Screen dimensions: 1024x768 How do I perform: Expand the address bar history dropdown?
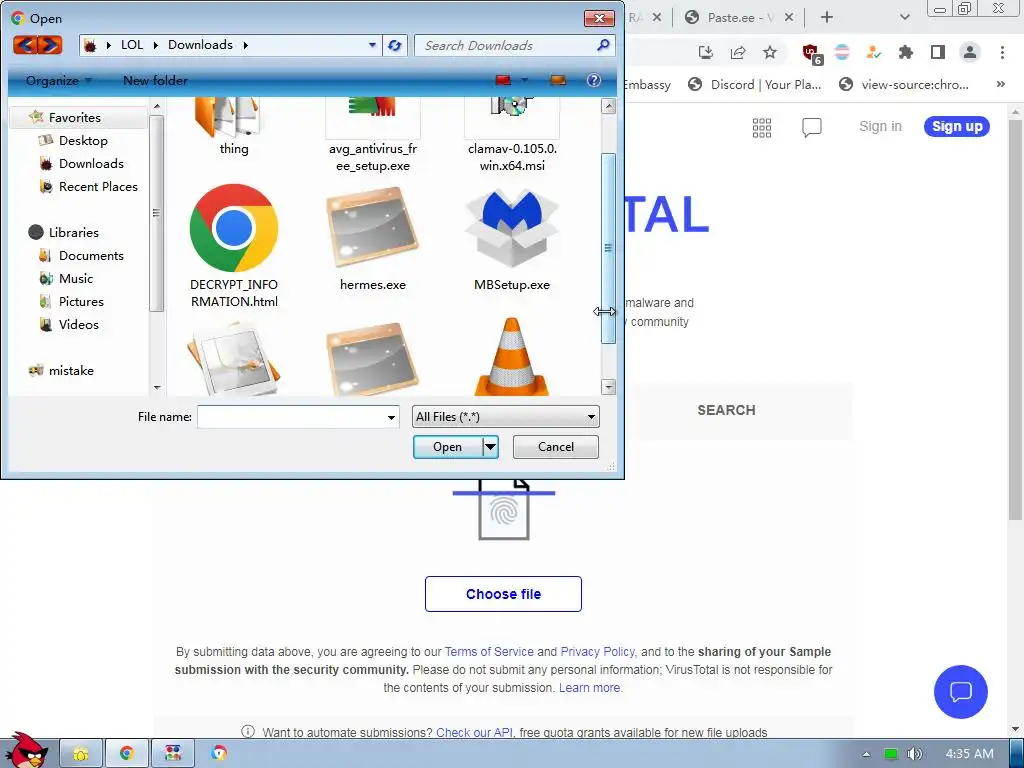(372, 45)
